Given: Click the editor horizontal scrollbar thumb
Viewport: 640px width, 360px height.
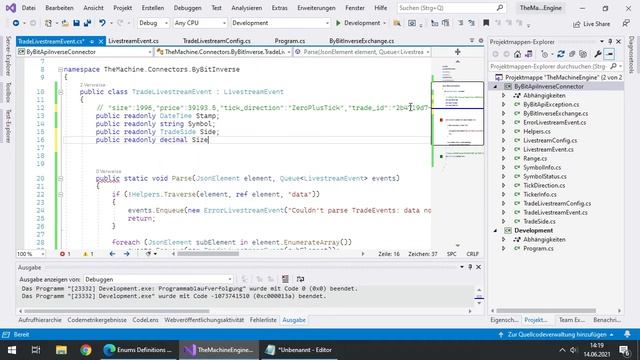Looking at the screenshot, I should click(x=208, y=254).
